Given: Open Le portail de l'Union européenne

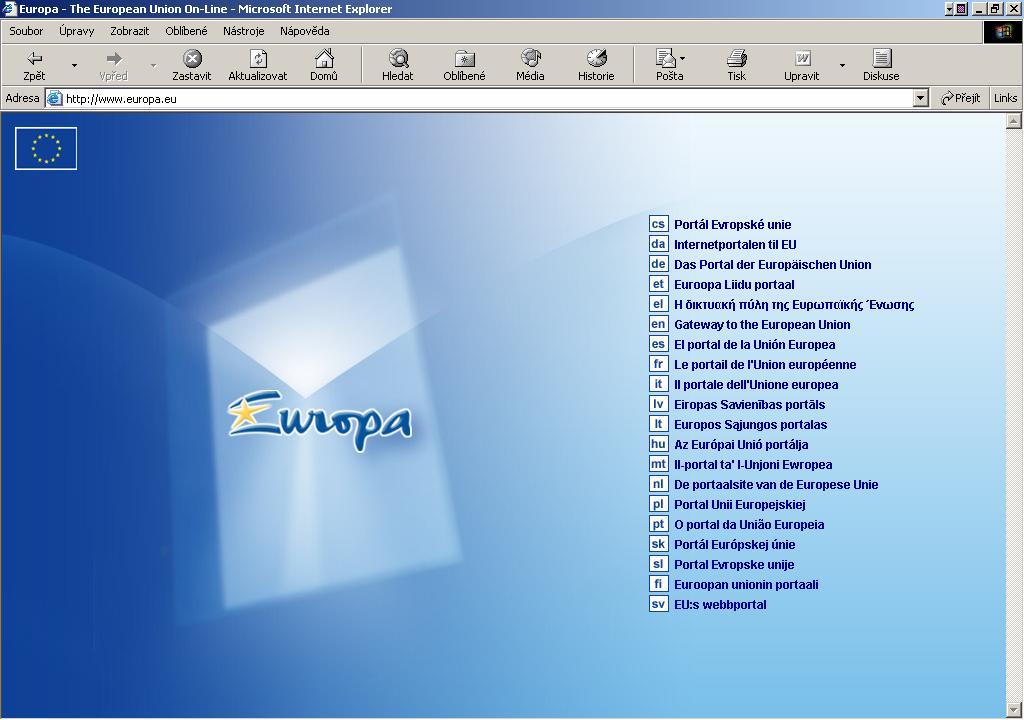Looking at the screenshot, I should click(765, 365).
